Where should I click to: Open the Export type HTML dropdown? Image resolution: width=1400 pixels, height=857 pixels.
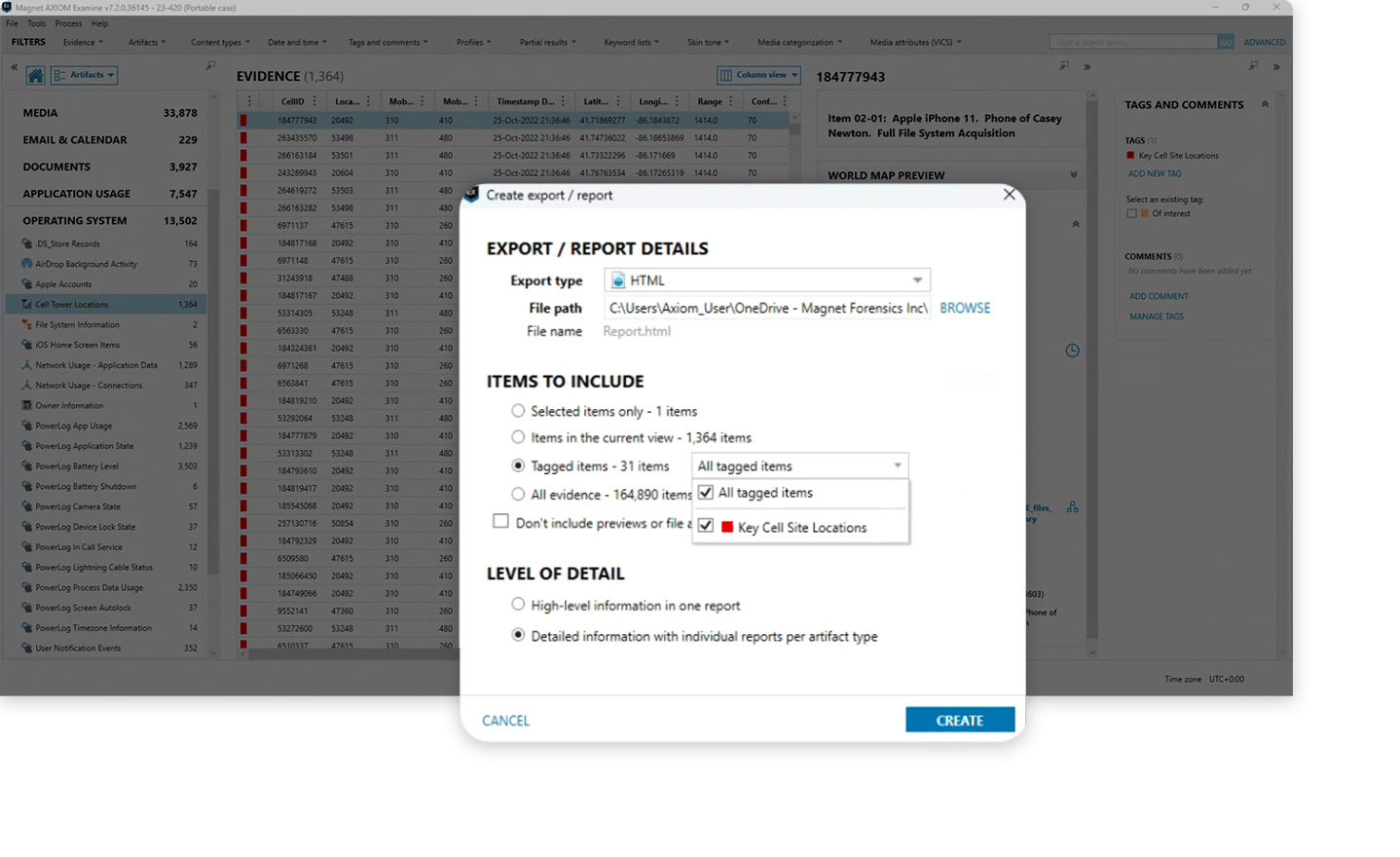[x=767, y=280]
